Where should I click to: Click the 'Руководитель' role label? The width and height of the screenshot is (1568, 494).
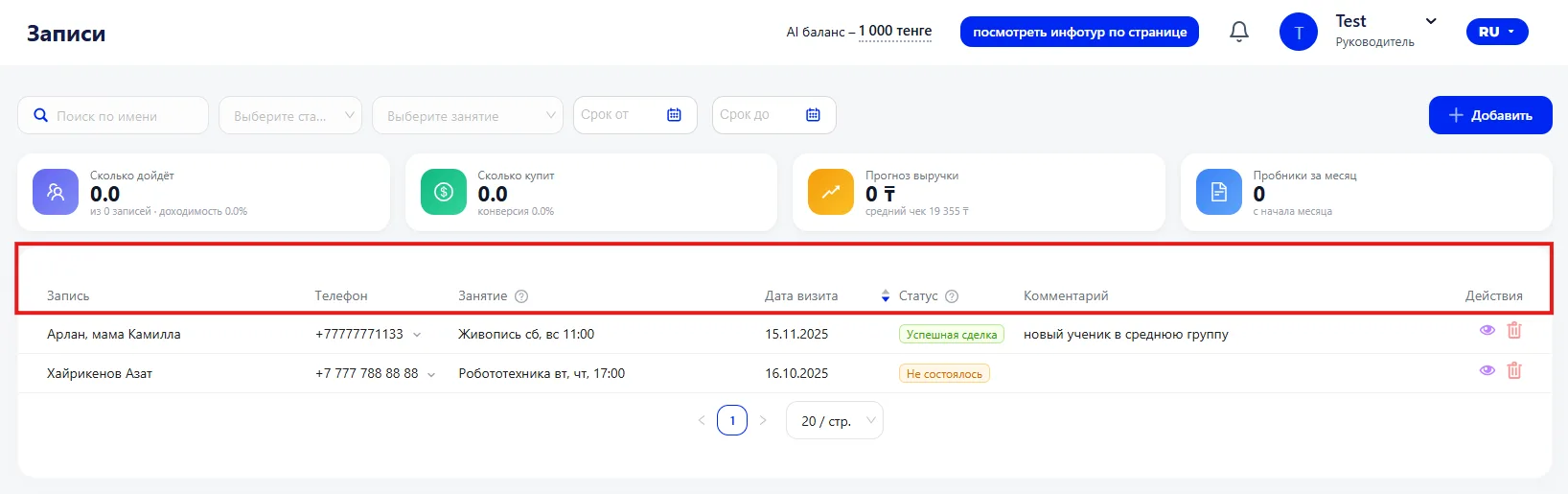(x=1374, y=42)
